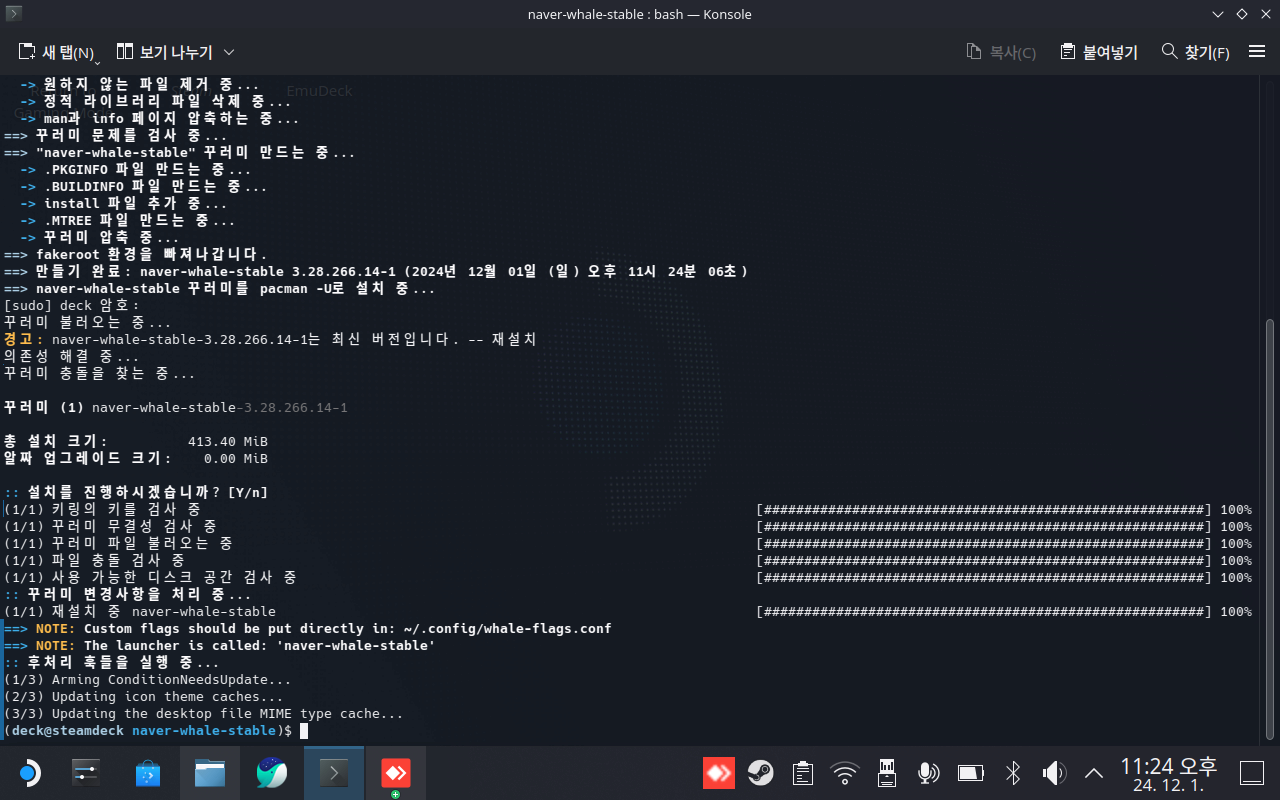Click the '(3/3) Updating the desktop file MIME type cache...' line
1280x800 pixels.
pyautogui.click(x=203, y=714)
